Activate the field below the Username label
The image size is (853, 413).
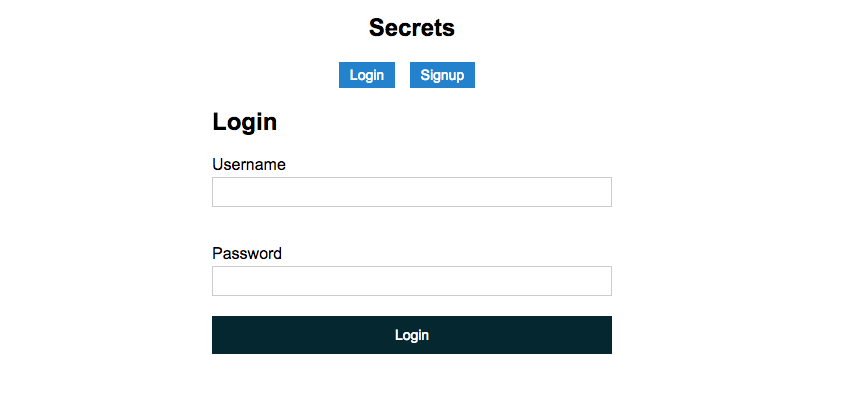[x=411, y=192]
